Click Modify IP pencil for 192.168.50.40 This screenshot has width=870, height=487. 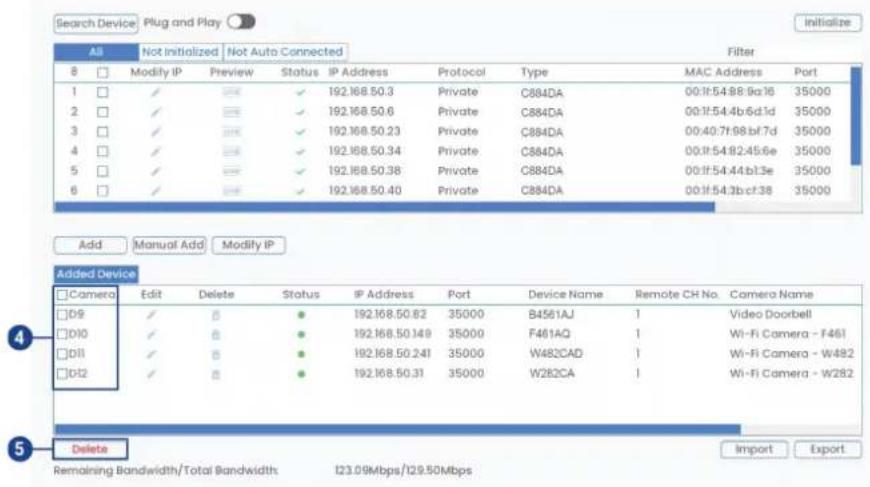[x=156, y=191]
